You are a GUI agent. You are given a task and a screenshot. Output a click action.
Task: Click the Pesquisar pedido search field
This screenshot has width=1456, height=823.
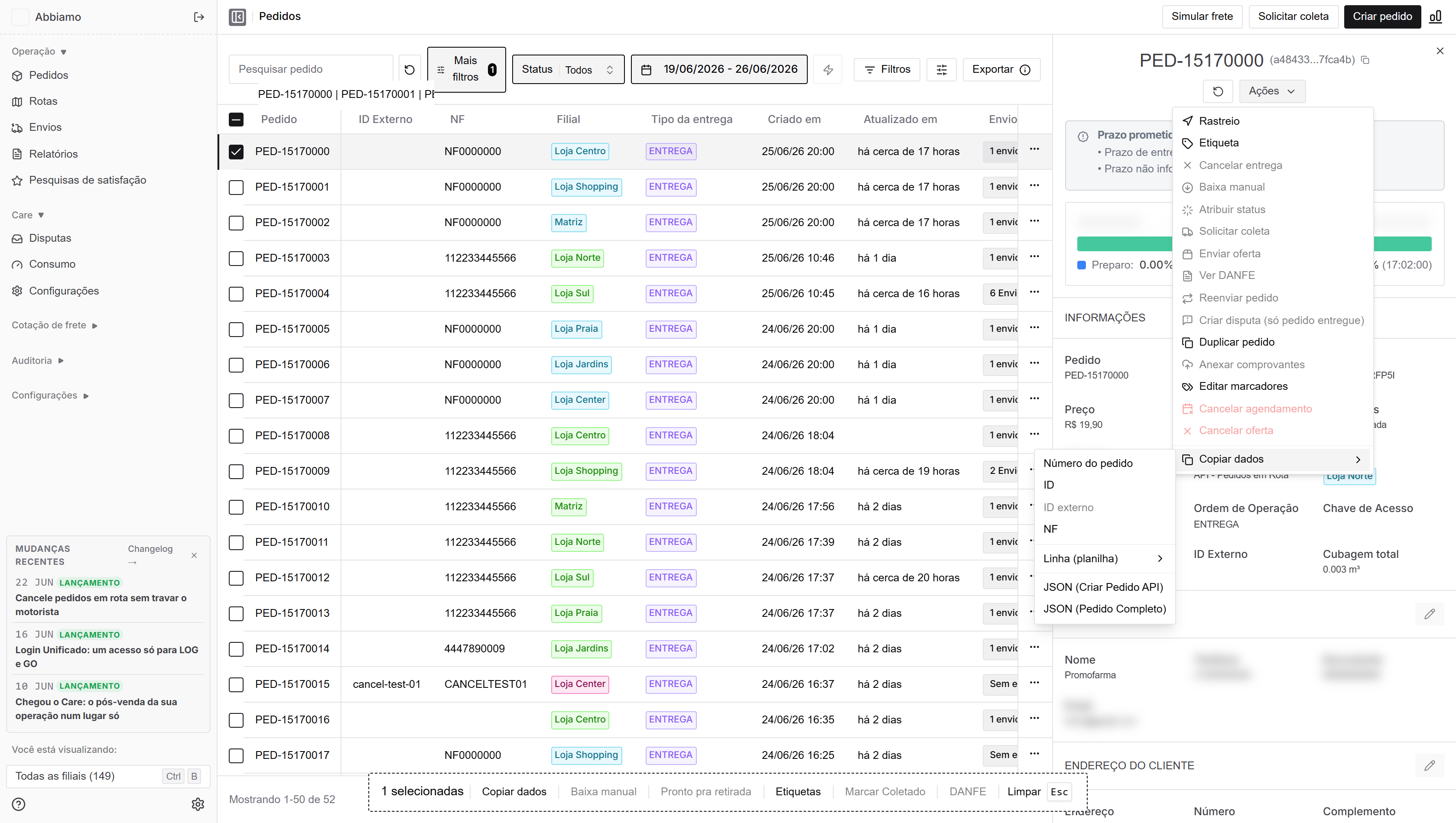point(310,70)
